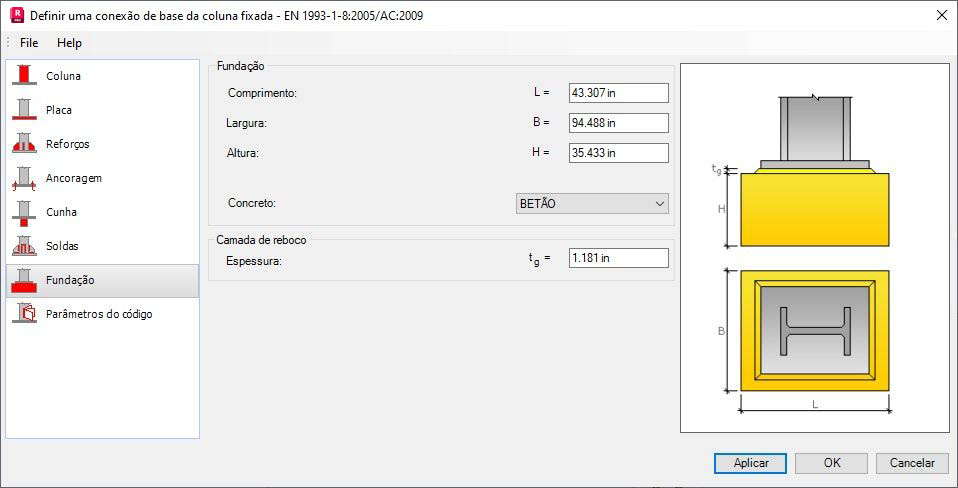This screenshot has height=488, width=958.
Task: Open Parâmetros do código icon
Action: pos(24,314)
